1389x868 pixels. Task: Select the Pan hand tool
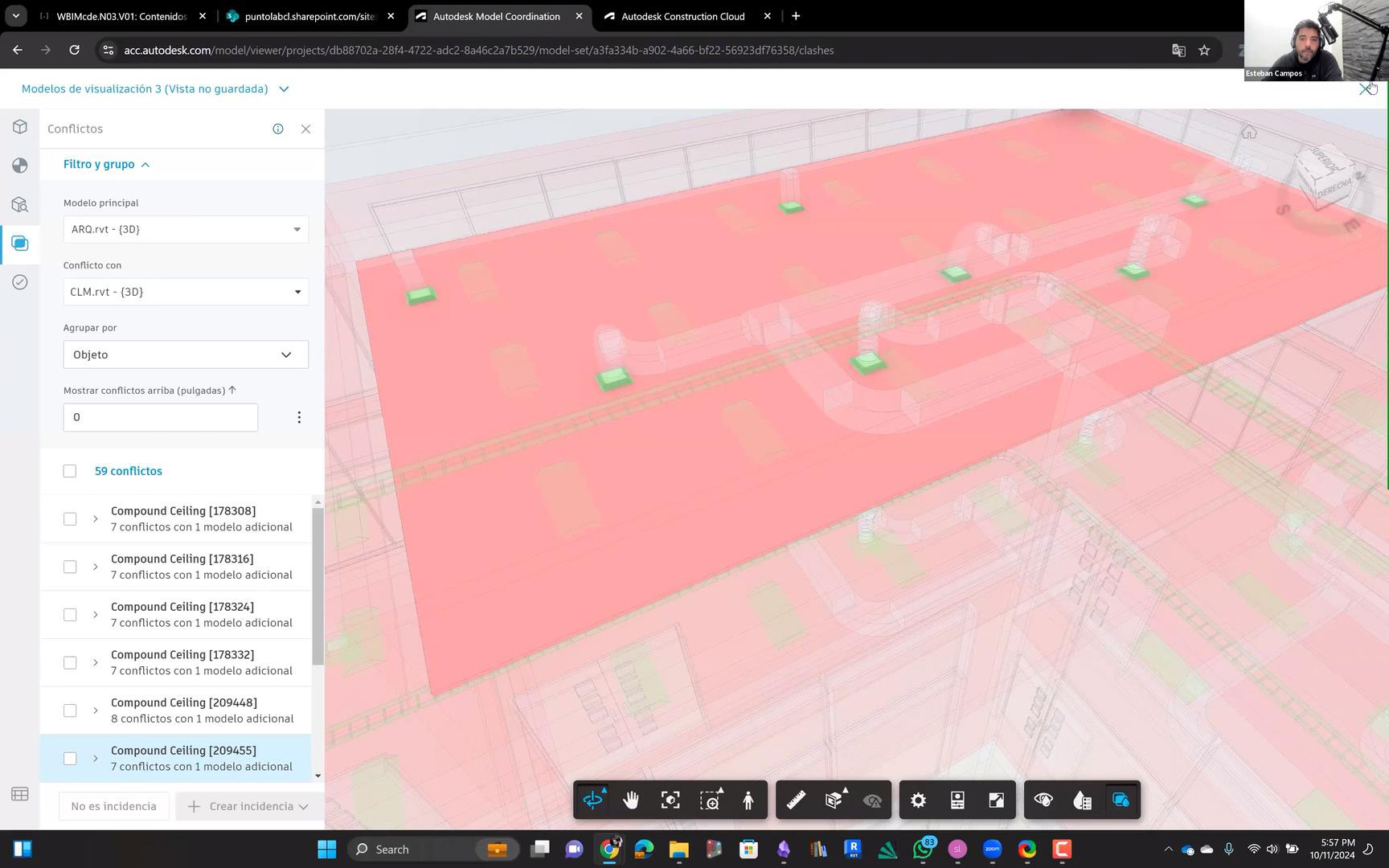coord(631,800)
